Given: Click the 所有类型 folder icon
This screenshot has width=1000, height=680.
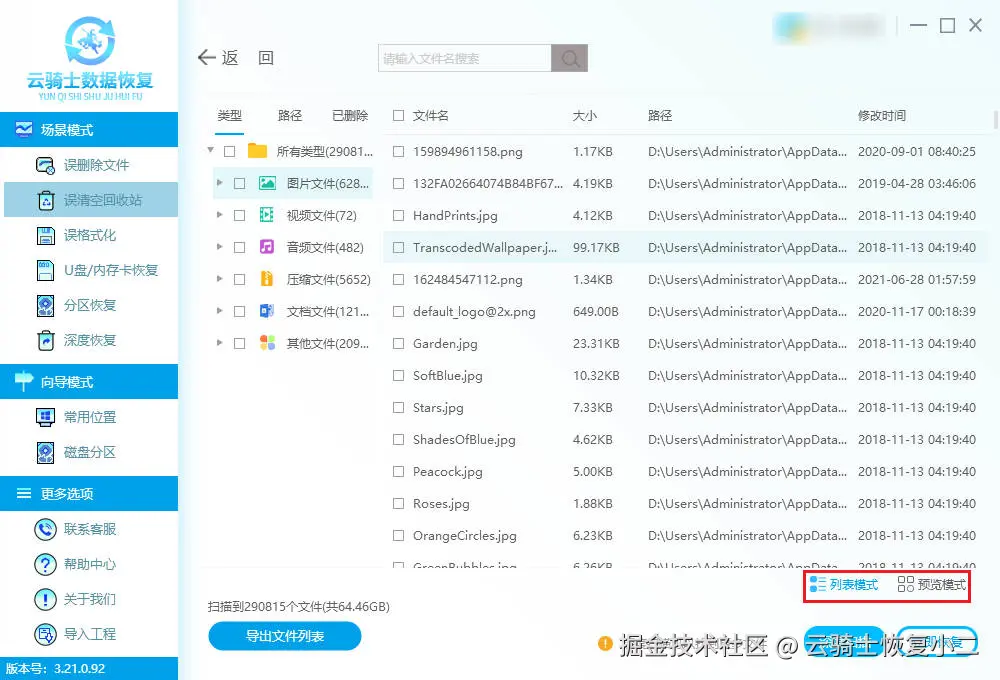Looking at the screenshot, I should click(257, 151).
